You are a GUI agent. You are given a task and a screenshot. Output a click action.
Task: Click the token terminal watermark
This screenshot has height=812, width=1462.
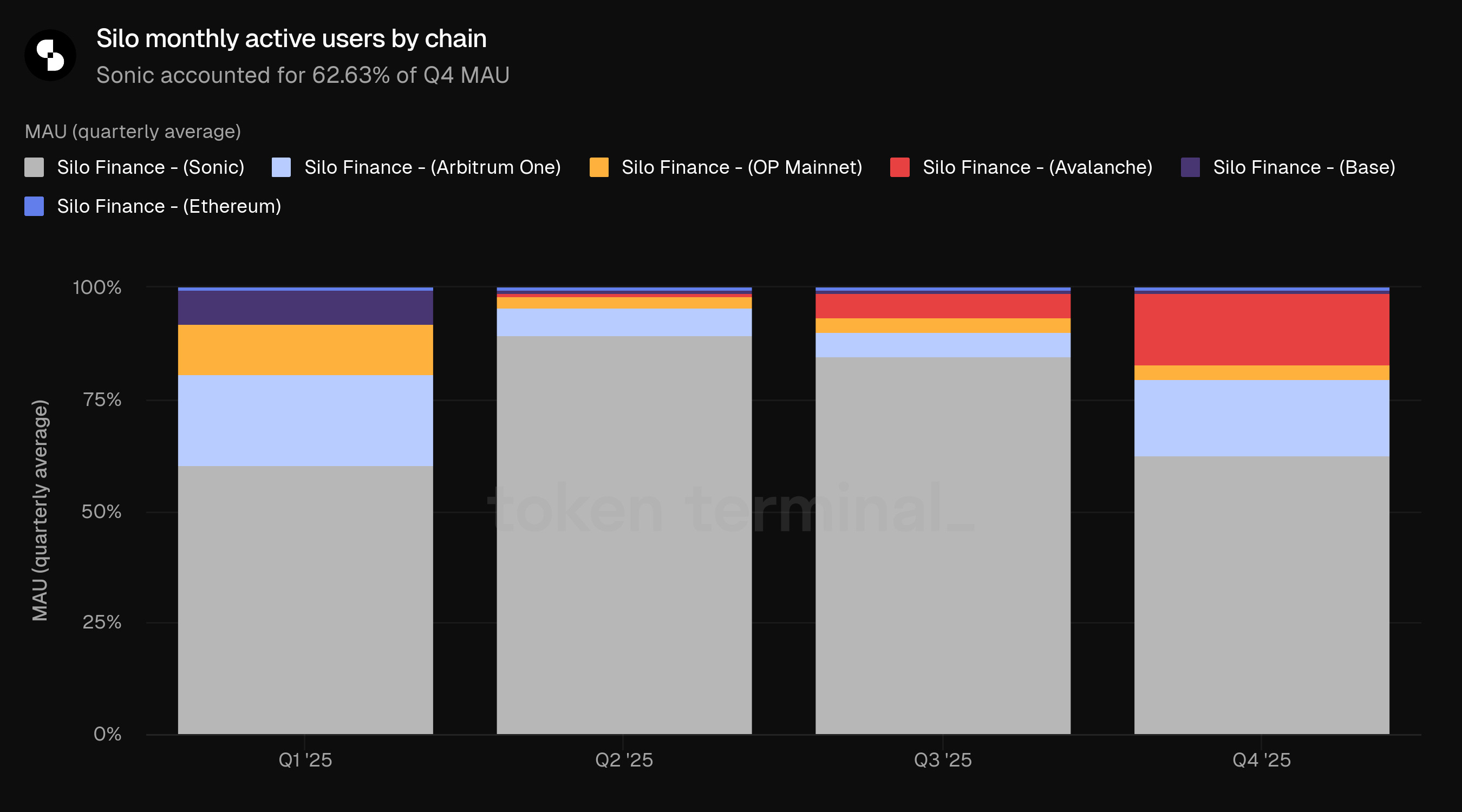[730, 508]
